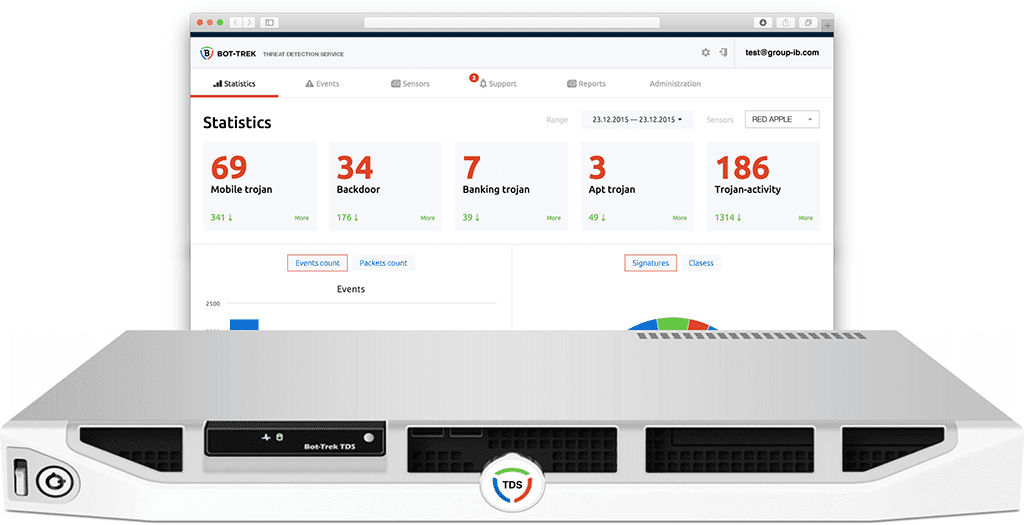This screenshot has height=525, width=1024.
Task: Select the Clasess chart toggle
Action: click(x=701, y=263)
